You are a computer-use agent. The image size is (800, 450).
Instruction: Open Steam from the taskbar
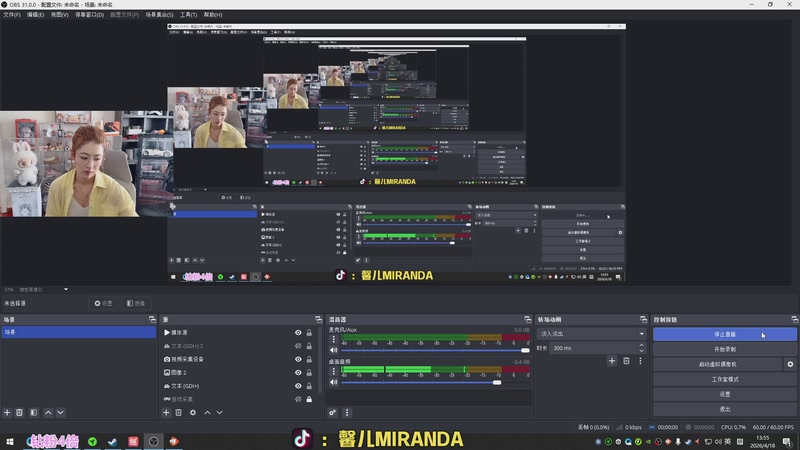113,441
